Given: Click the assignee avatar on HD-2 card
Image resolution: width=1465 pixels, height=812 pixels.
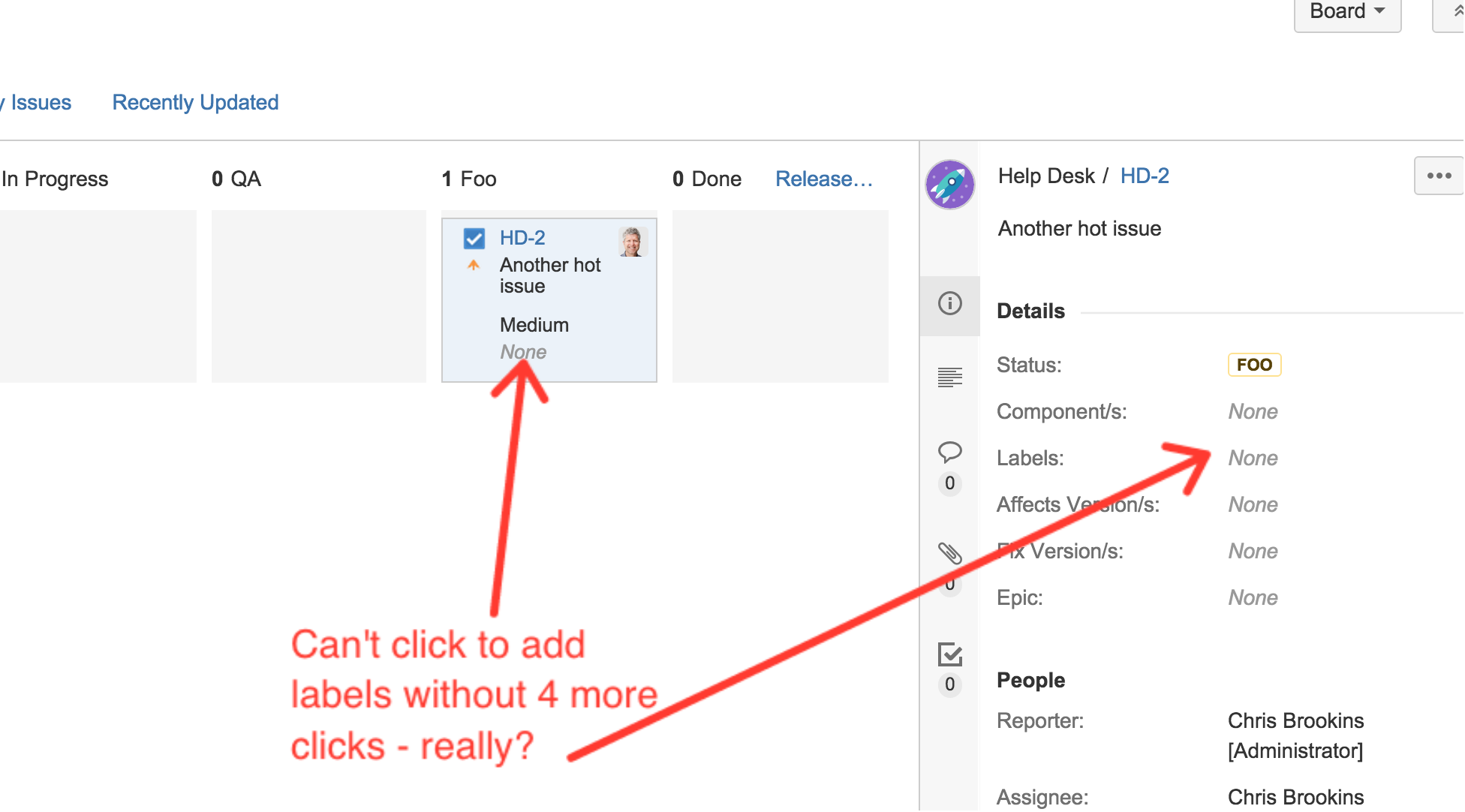Looking at the screenshot, I should point(632,242).
